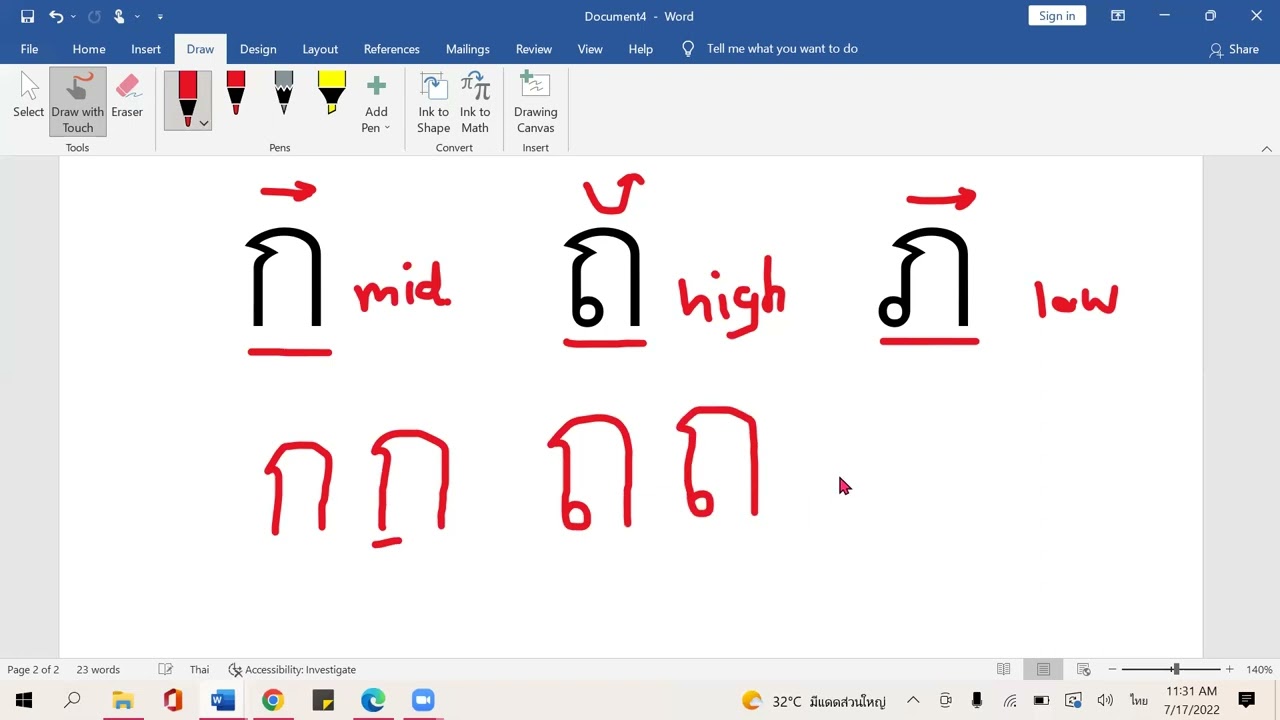Open the File menu
This screenshot has width=1280, height=720.
tap(29, 49)
